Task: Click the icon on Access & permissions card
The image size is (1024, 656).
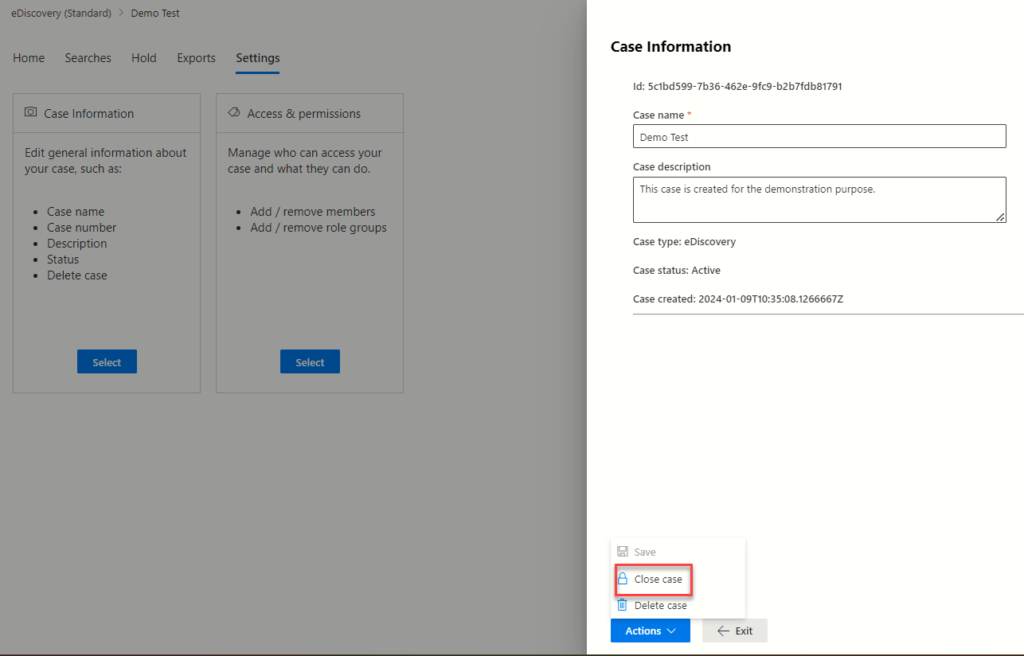Action: click(x=233, y=113)
